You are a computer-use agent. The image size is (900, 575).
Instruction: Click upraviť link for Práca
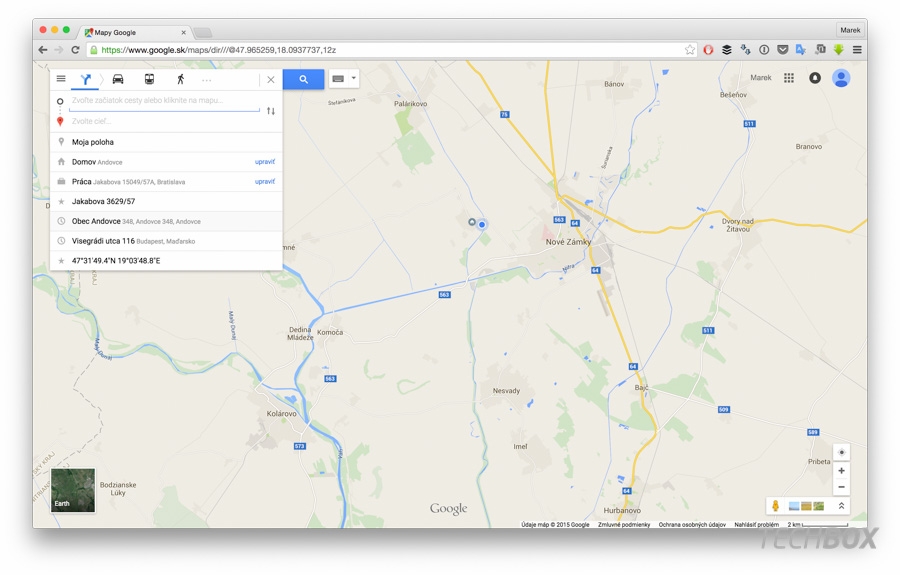[265, 181]
